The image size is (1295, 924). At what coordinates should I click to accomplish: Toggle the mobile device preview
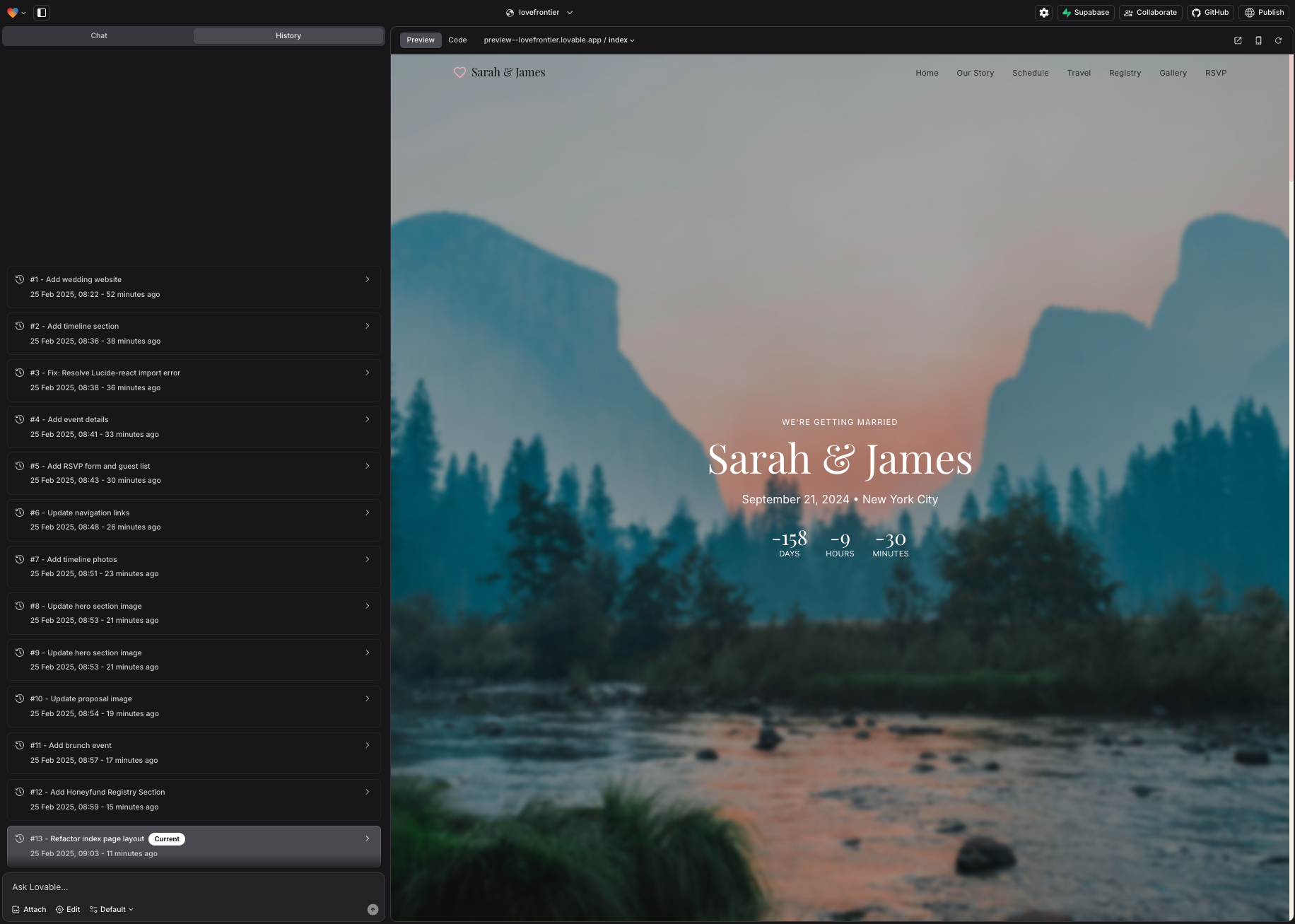(1258, 40)
